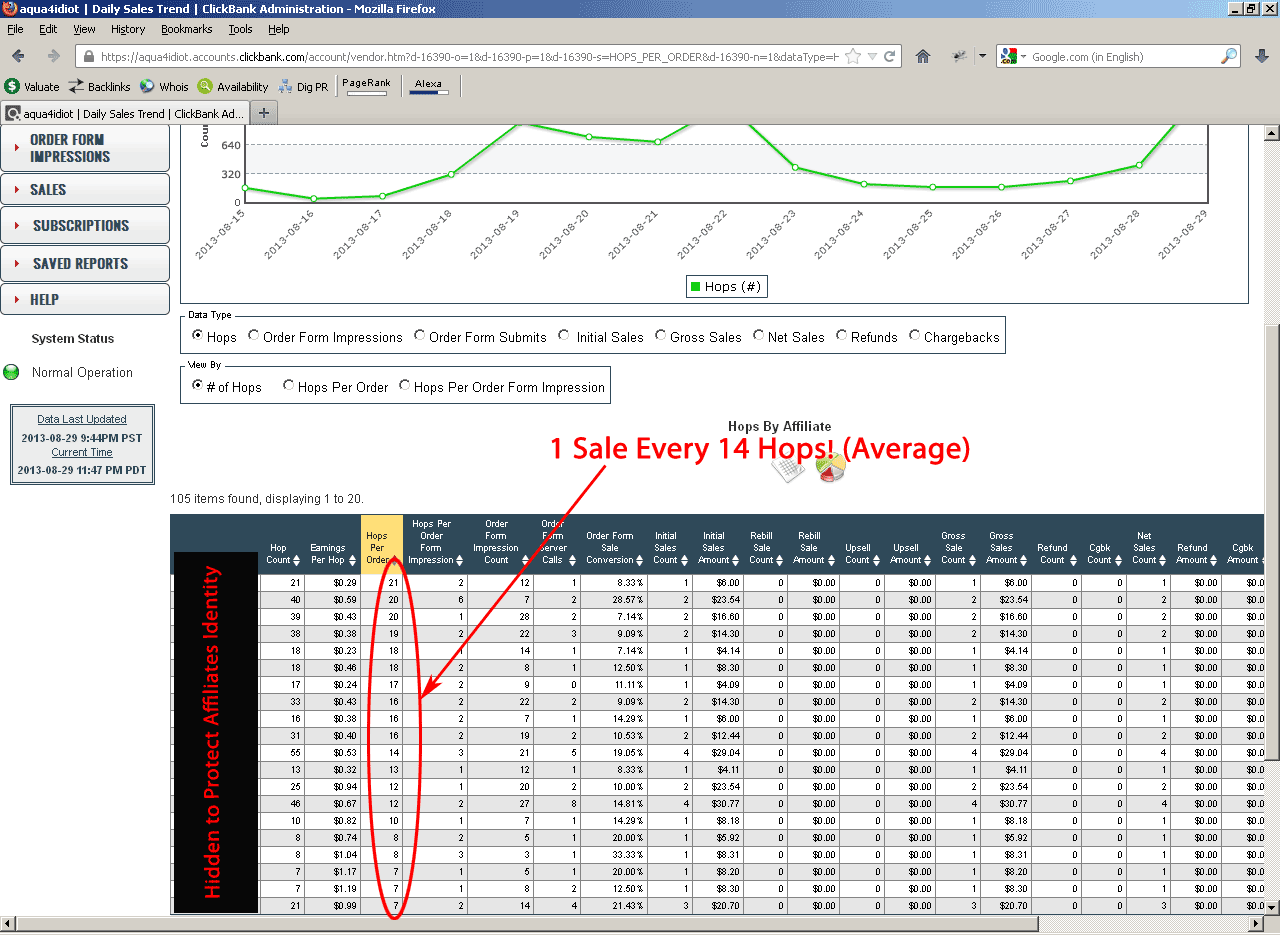Open a new tab with plus button
Image resolution: width=1280 pixels, height=935 pixels.
pos(264,113)
